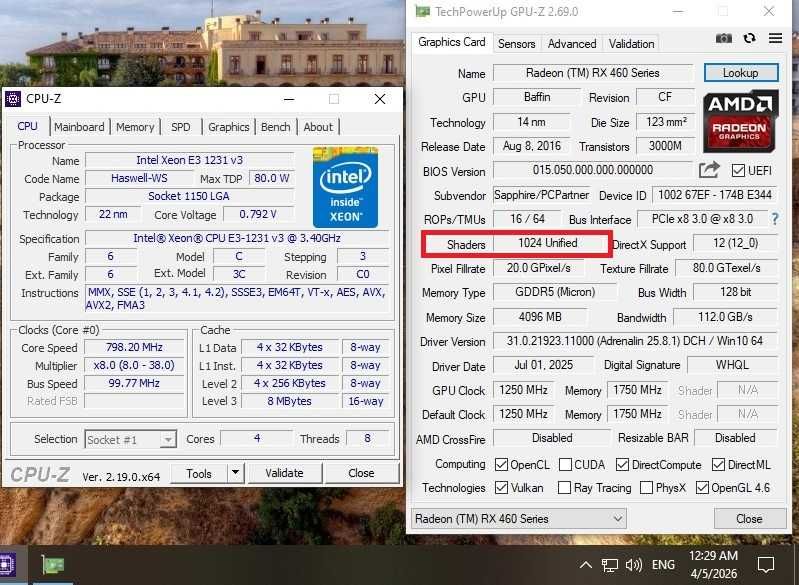Toggle the CUDA checkbox
Screen dimensions: 799x585
[565, 465]
